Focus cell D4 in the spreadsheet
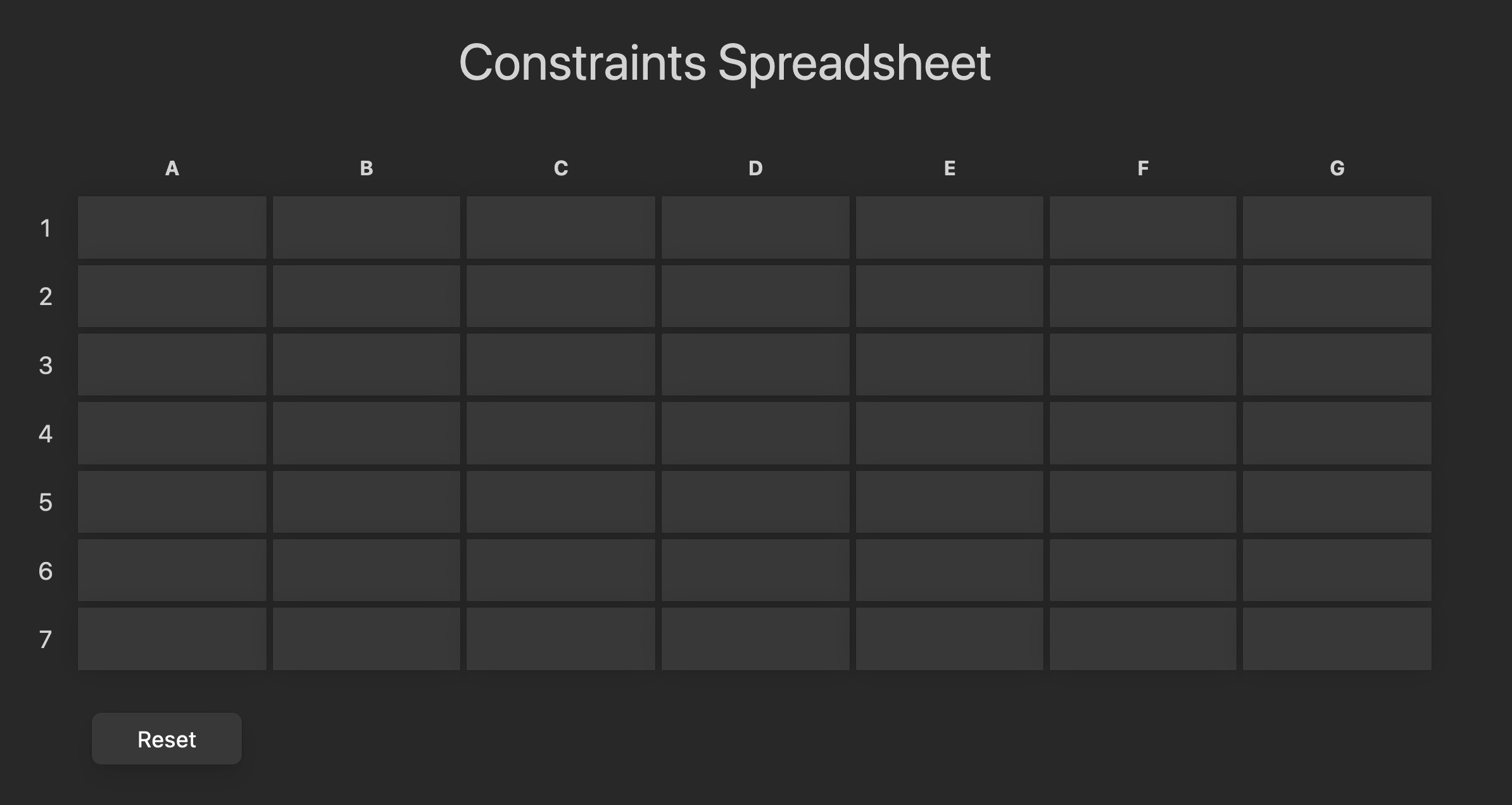This screenshot has width=1512, height=805. click(x=755, y=434)
